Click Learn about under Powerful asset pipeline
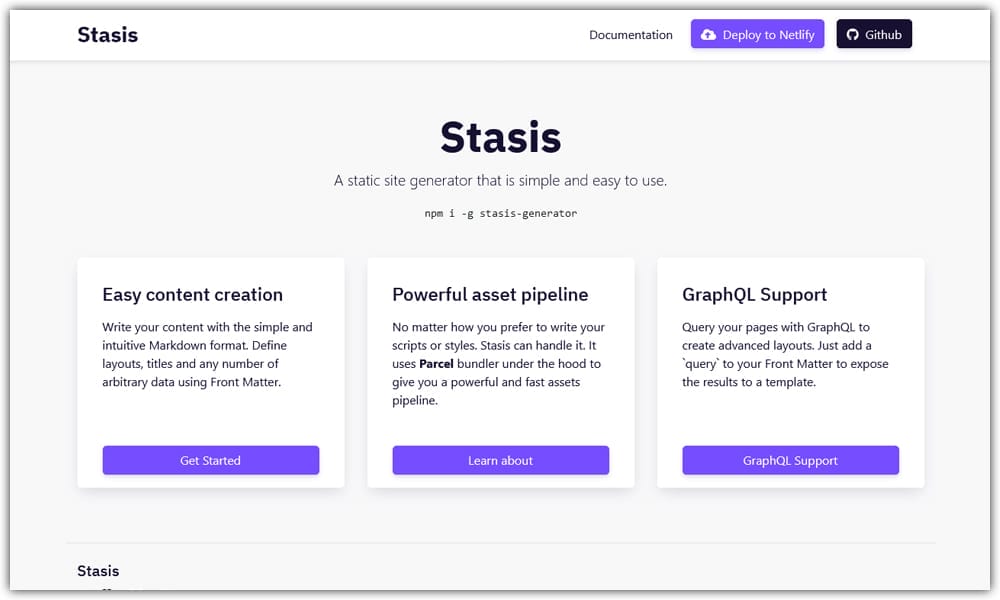 pos(500,460)
